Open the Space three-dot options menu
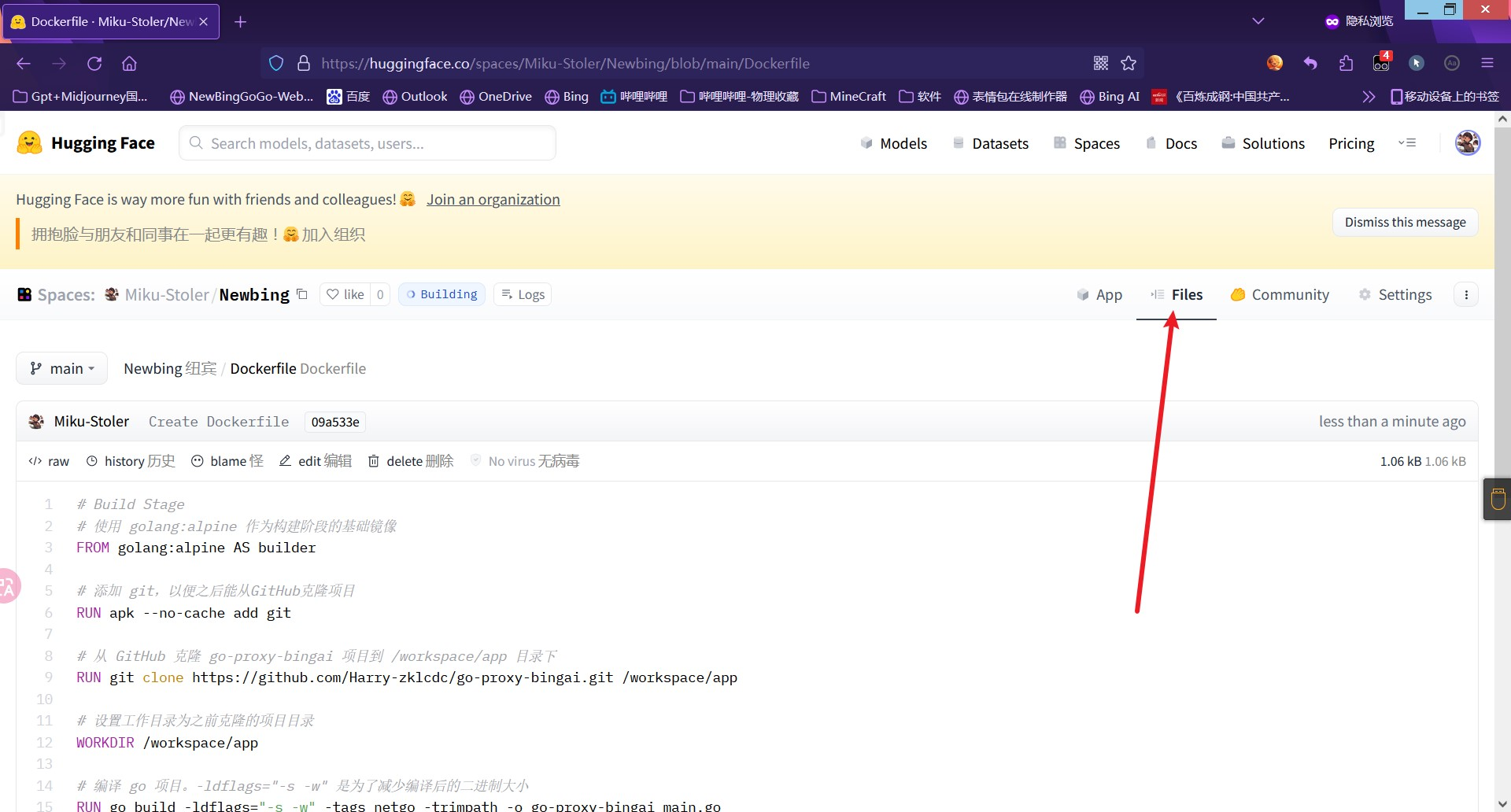This screenshot has width=1511, height=812. 1466,294
